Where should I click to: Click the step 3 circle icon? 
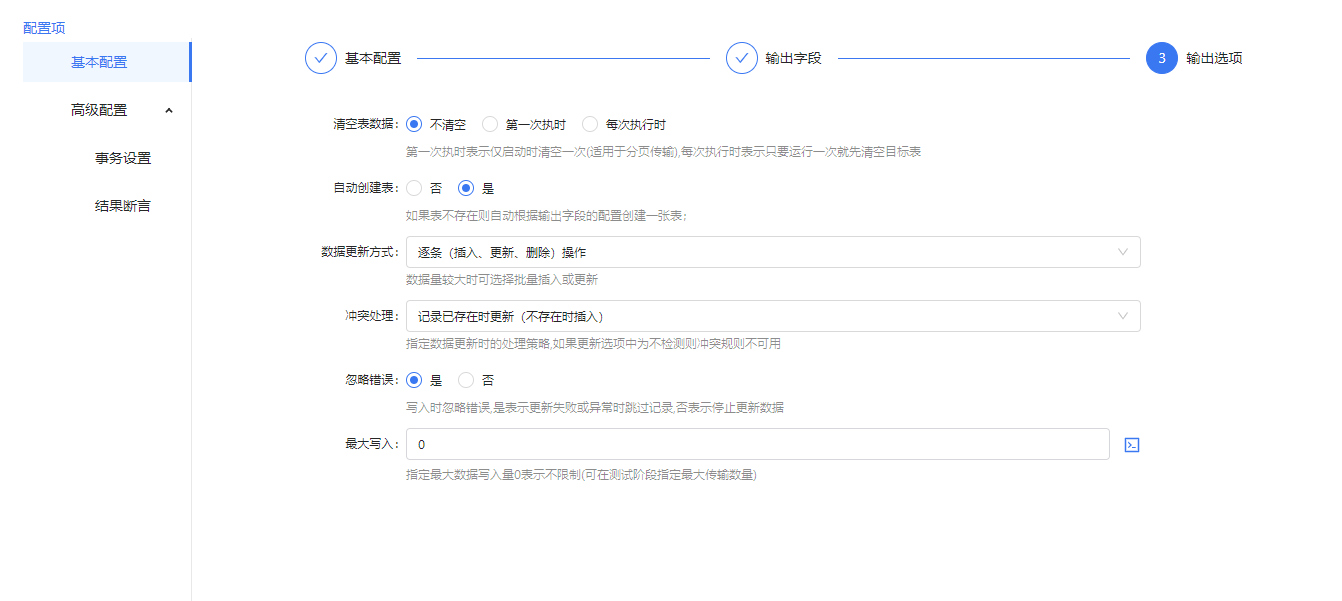click(1162, 58)
